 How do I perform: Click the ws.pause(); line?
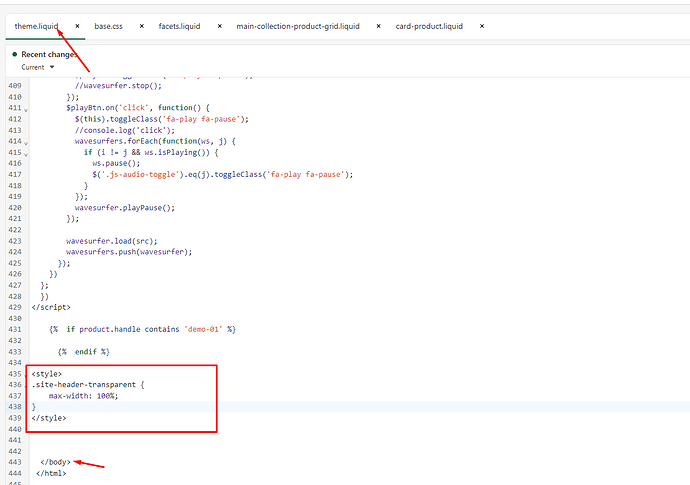116,163
